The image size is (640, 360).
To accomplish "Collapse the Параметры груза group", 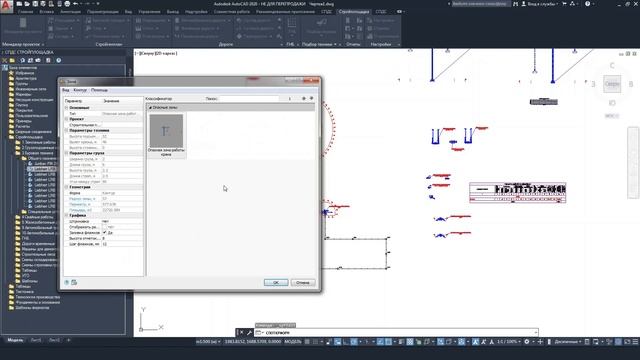I will pyautogui.click(x=67, y=153).
